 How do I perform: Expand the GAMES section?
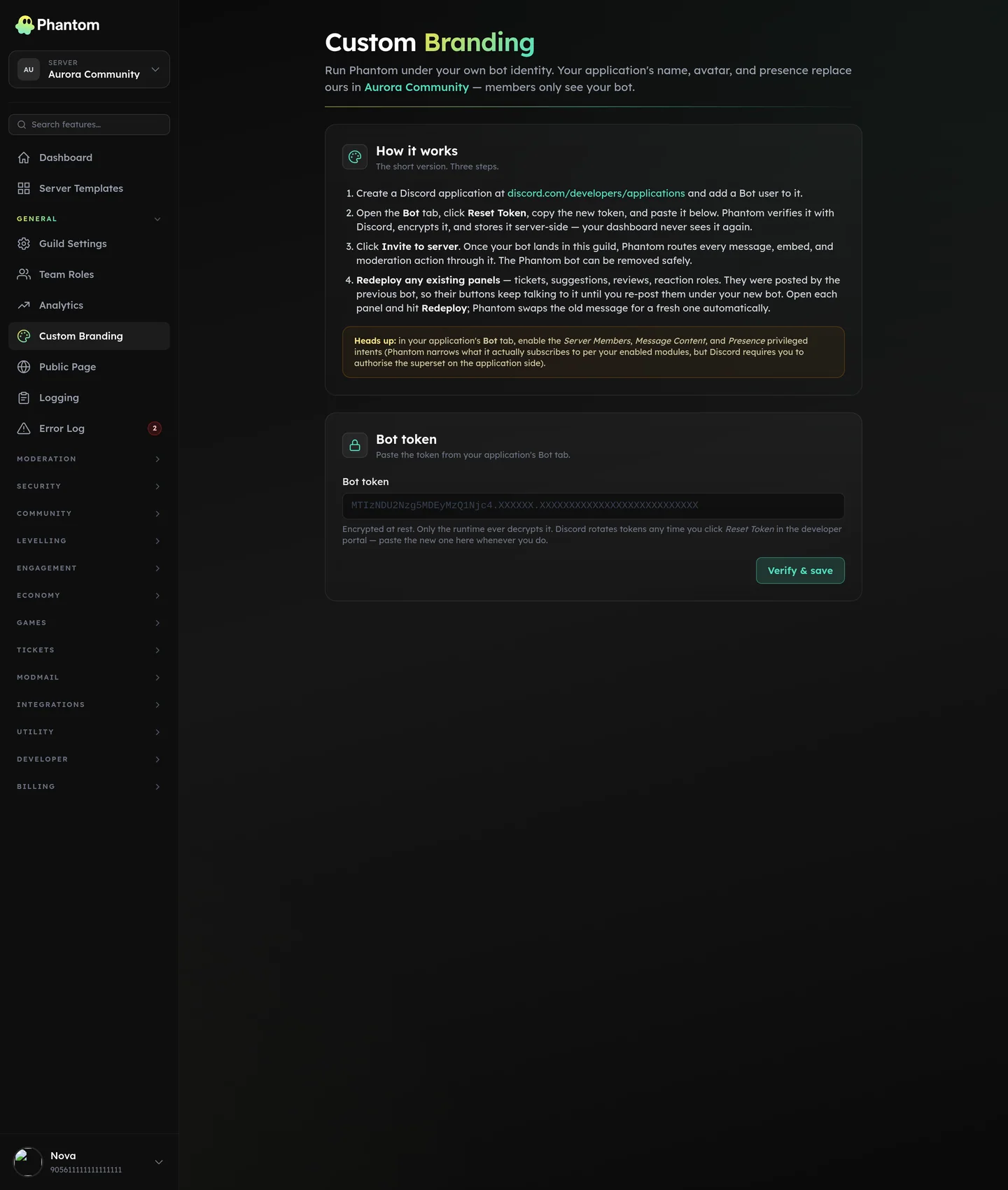click(89, 623)
